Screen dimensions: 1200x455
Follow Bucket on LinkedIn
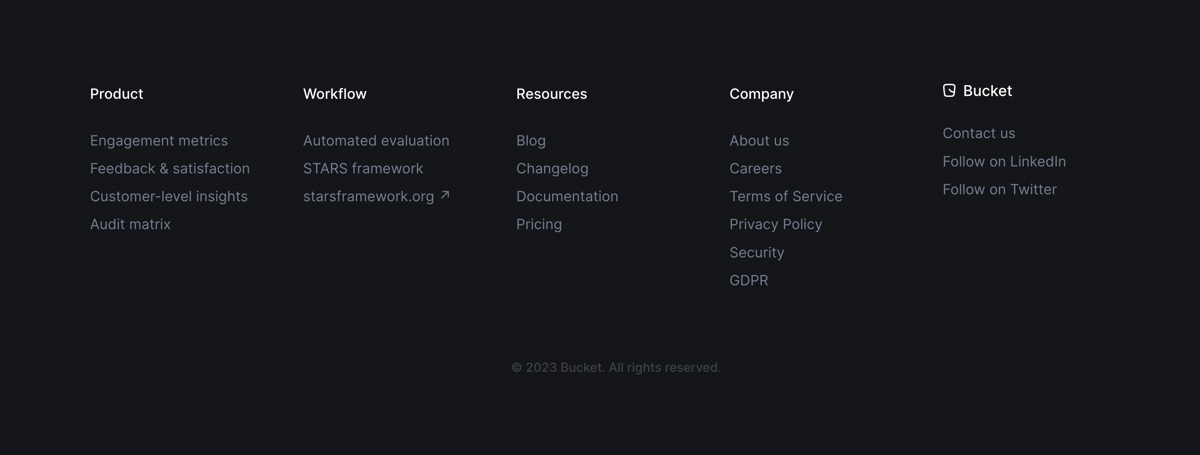tap(1004, 162)
